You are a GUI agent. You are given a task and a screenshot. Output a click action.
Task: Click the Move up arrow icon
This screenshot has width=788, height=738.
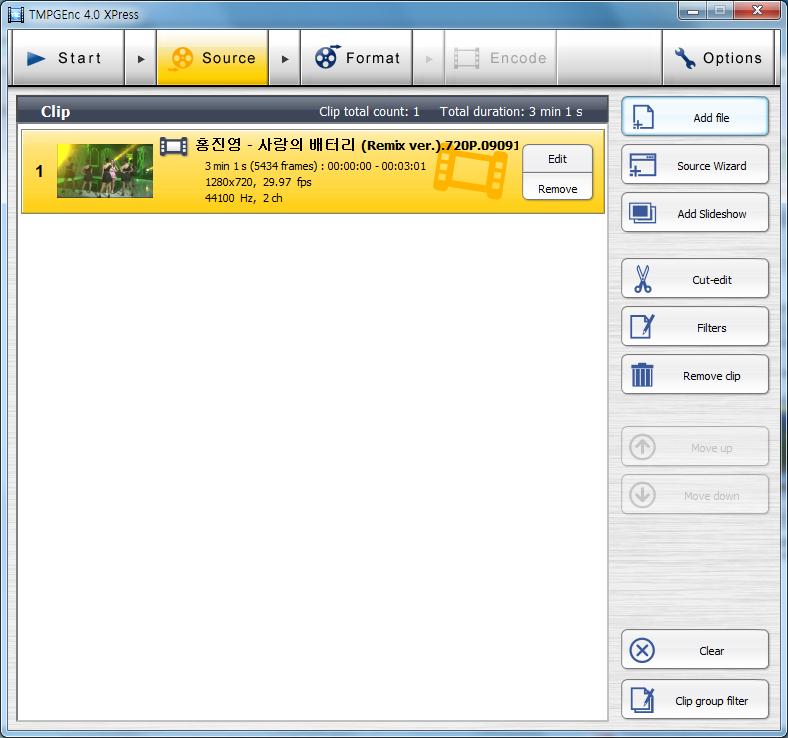pyautogui.click(x=642, y=447)
